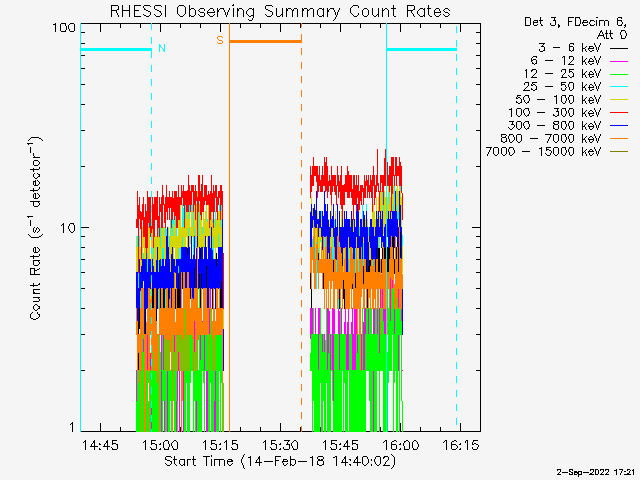Image resolution: width=640 pixels, height=480 pixels.
Task: Click the magenta line swatch for 6 - 12 keV
Action: 619,61
